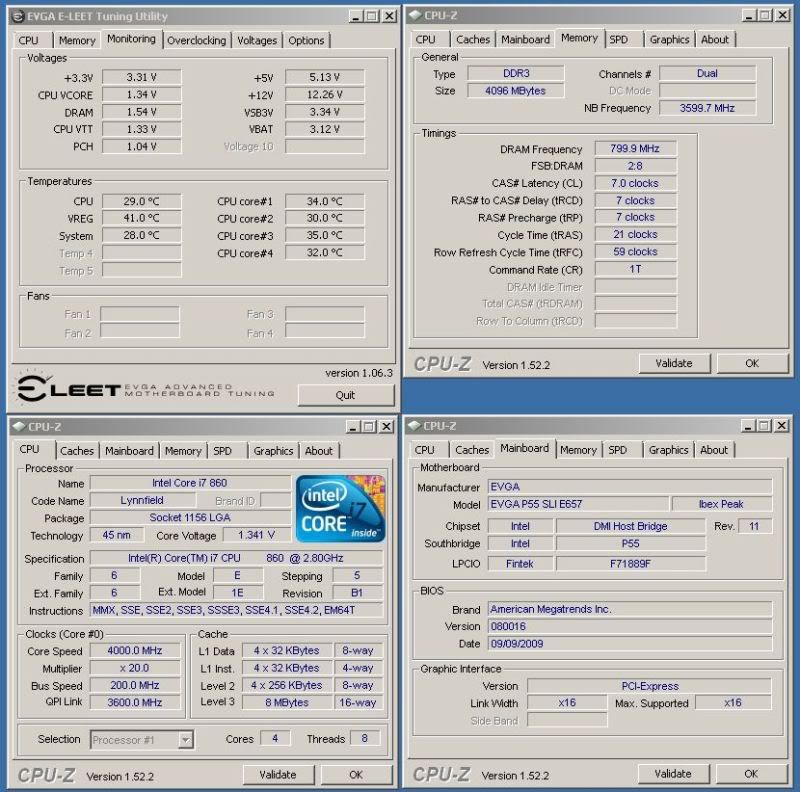Click the CAS# Latency 7.0 clocks value
Viewport: 800px width, 792px height.
(x=635, y=183)
